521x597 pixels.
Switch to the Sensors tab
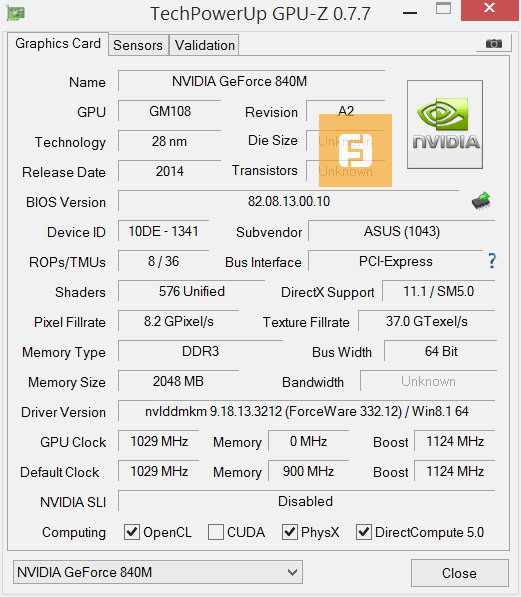(x=138, y=45)
